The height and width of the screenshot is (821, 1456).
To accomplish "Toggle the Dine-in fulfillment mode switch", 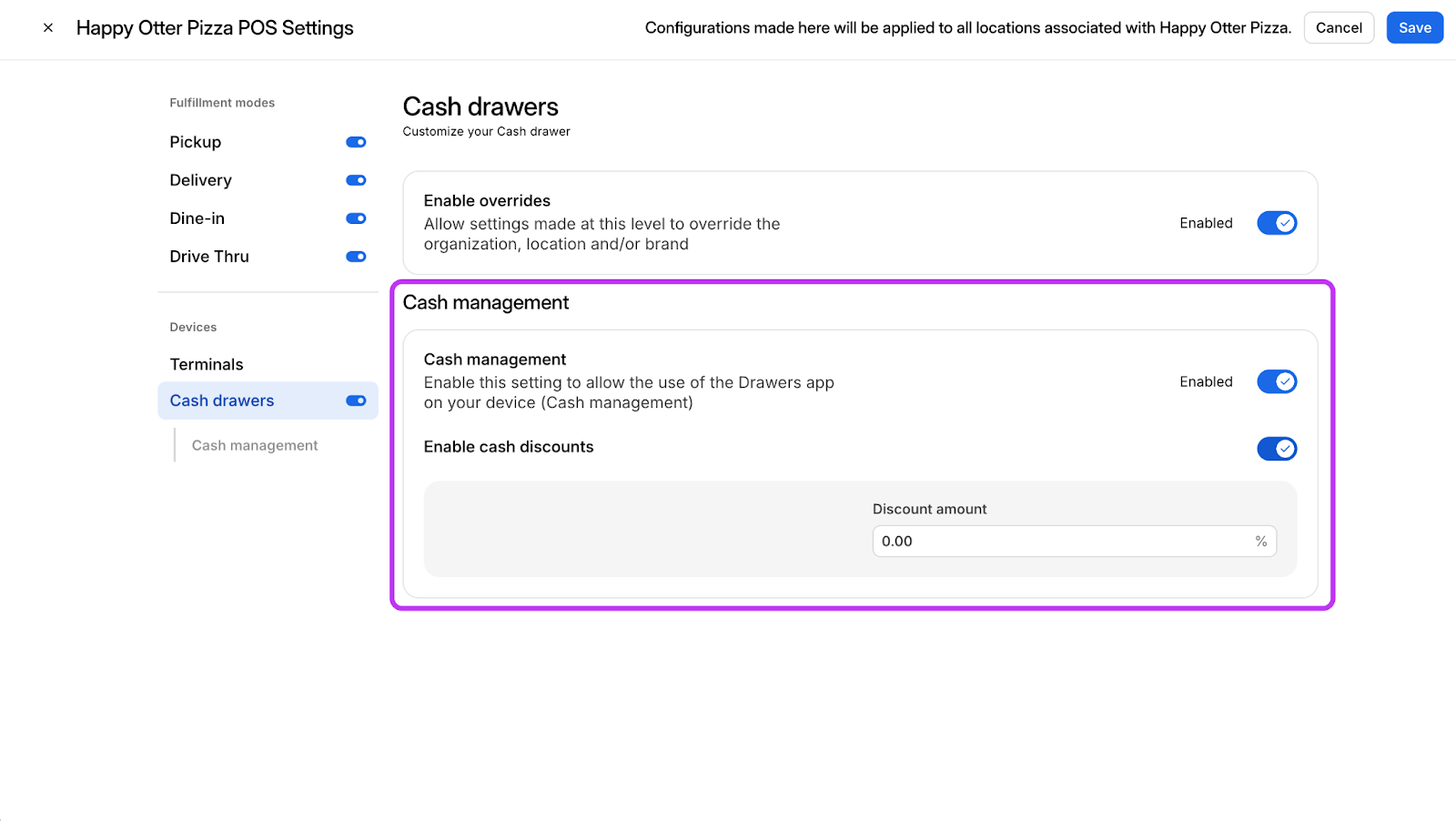I will [356, 218].
